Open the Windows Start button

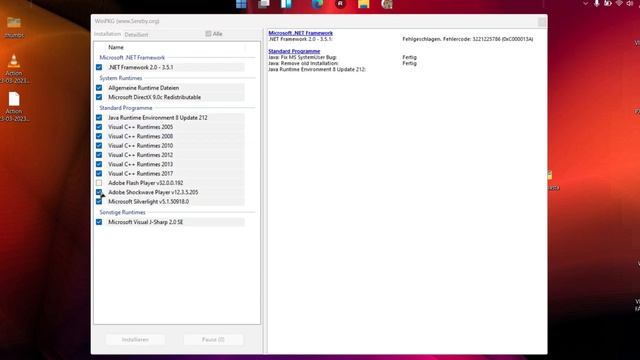point(241,4)
